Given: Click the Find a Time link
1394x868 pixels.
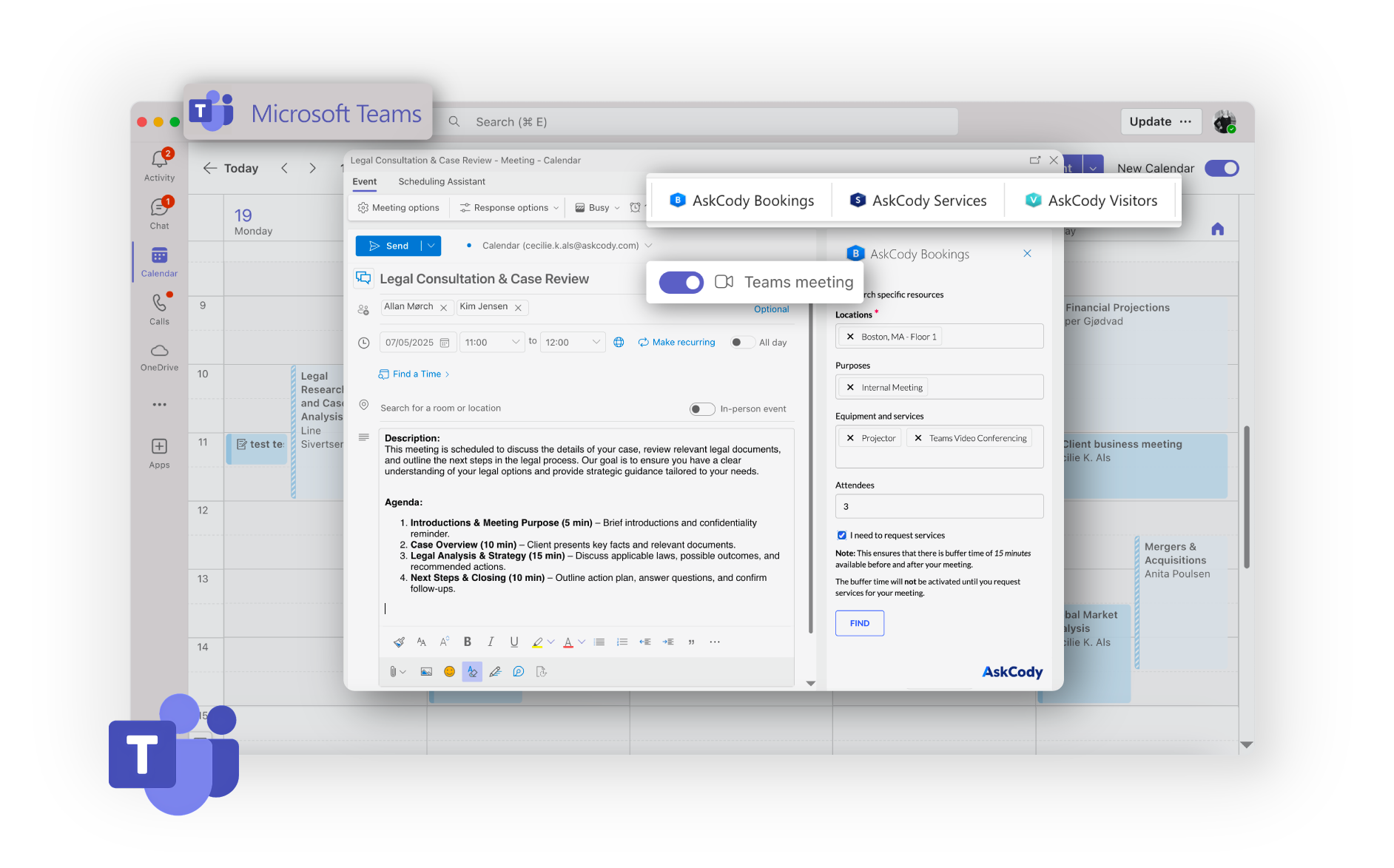Looking at the screenshot, I should pyautogui.click(x=414, y=374).
